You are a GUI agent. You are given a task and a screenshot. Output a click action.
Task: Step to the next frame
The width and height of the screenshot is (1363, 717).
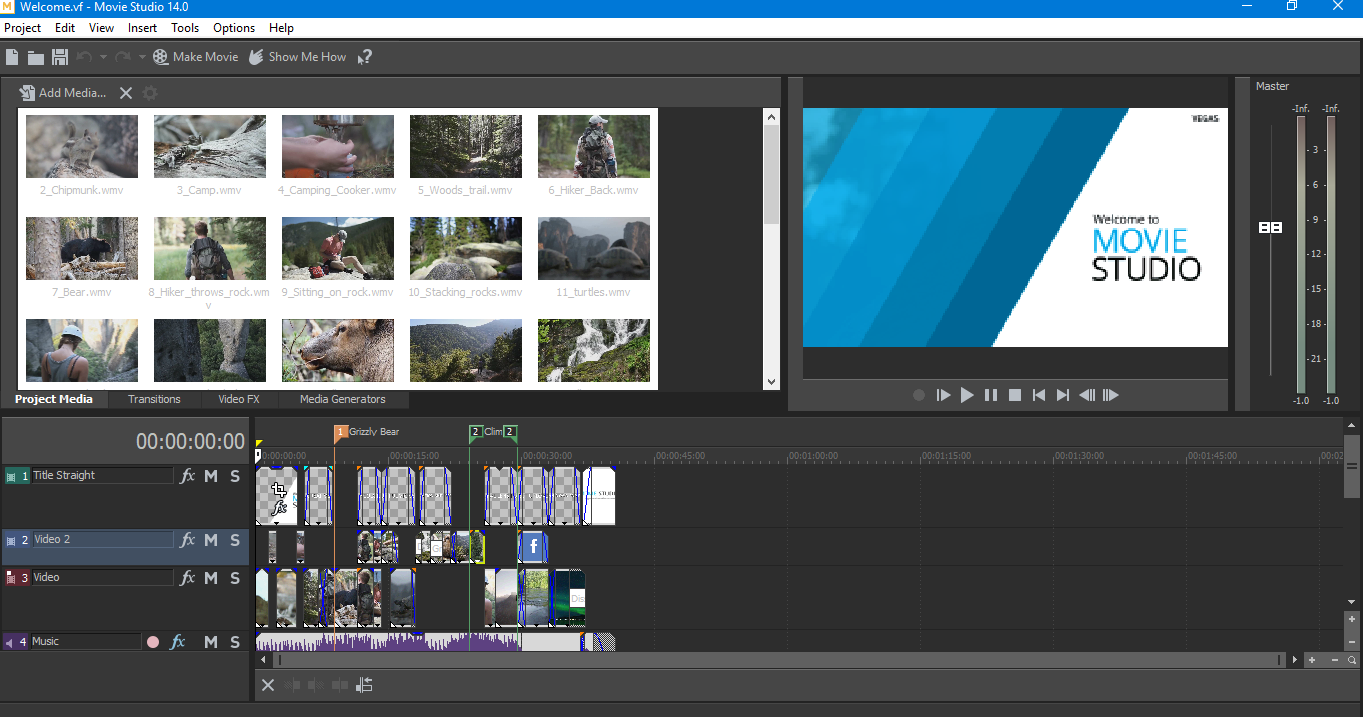[1111, 395]
